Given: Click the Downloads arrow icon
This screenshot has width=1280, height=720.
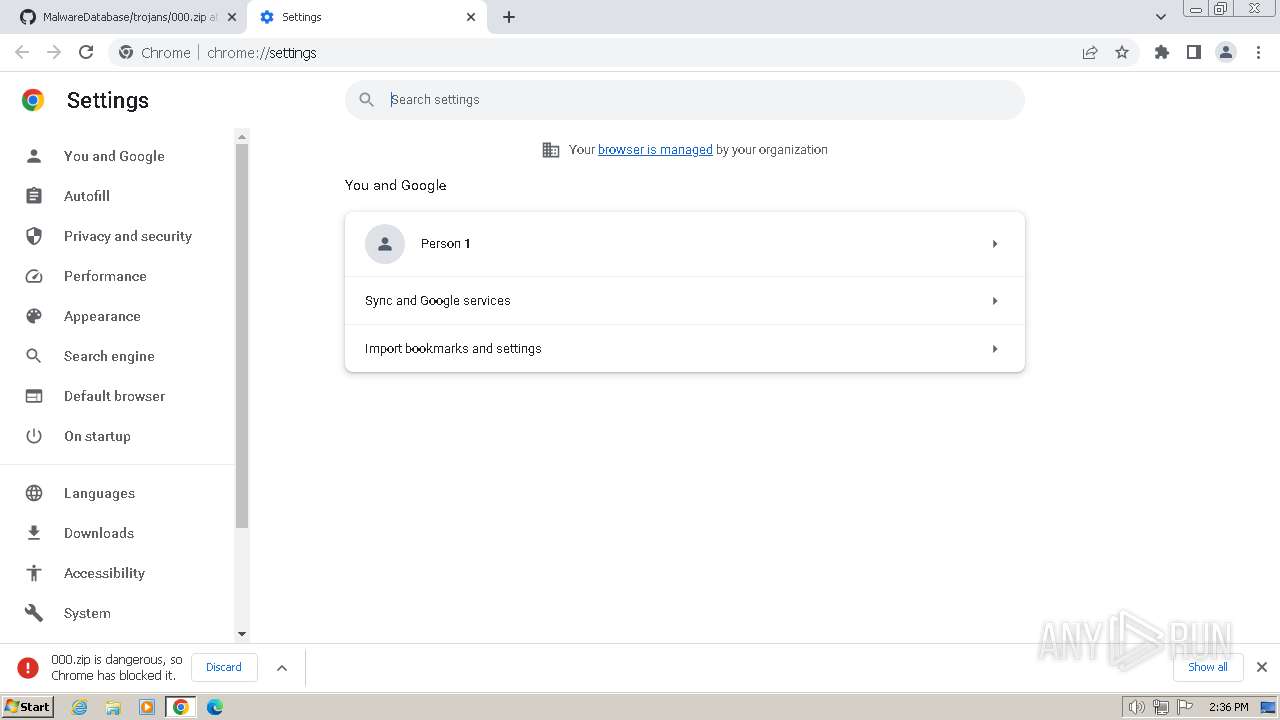Looking at the screenshot, I should click(34, 533).
